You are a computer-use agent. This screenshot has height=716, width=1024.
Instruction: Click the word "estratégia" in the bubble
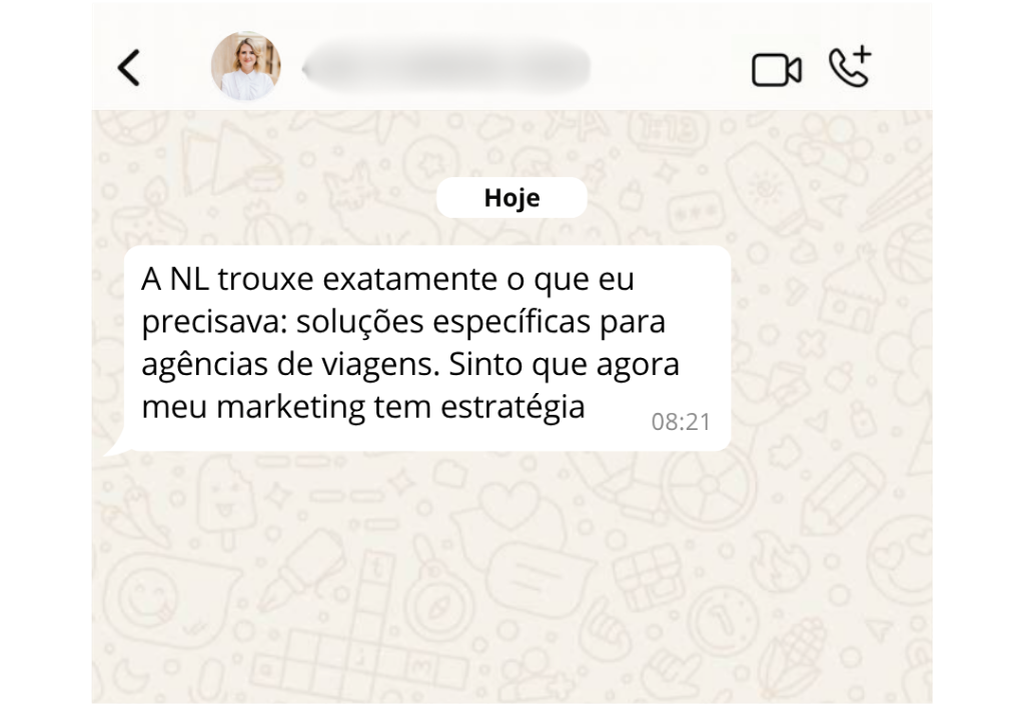513,408
